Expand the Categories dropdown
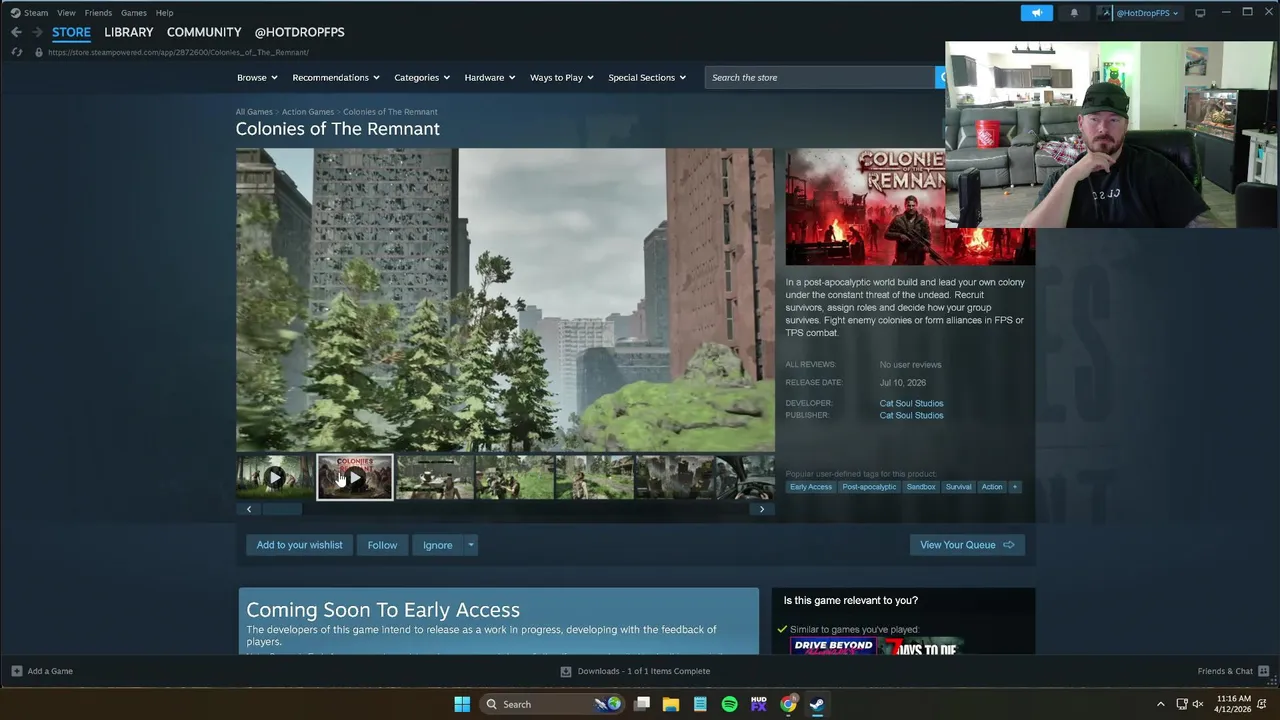 (422, 77)
